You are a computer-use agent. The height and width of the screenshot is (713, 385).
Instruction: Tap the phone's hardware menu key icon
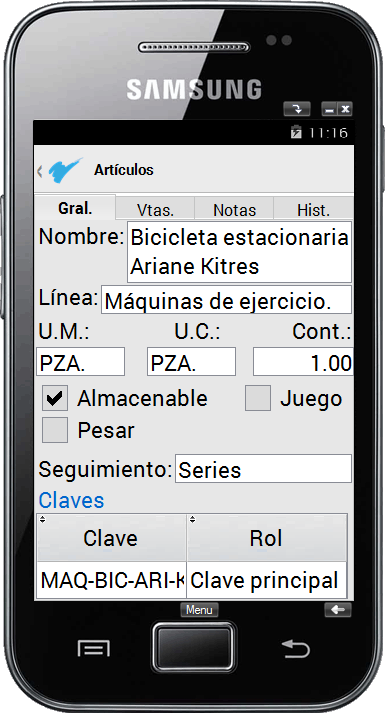tap(94, 648)
